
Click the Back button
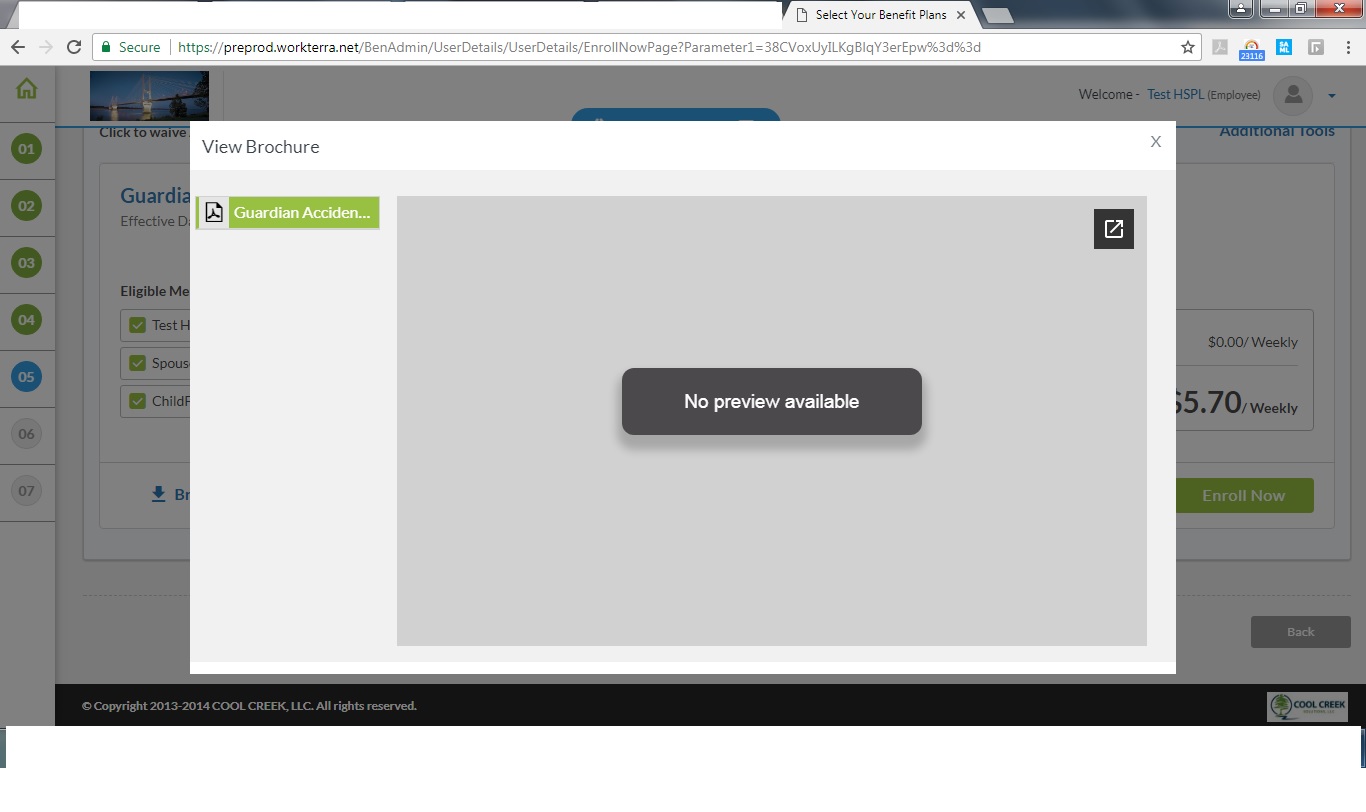click(x=1300, y=631)
